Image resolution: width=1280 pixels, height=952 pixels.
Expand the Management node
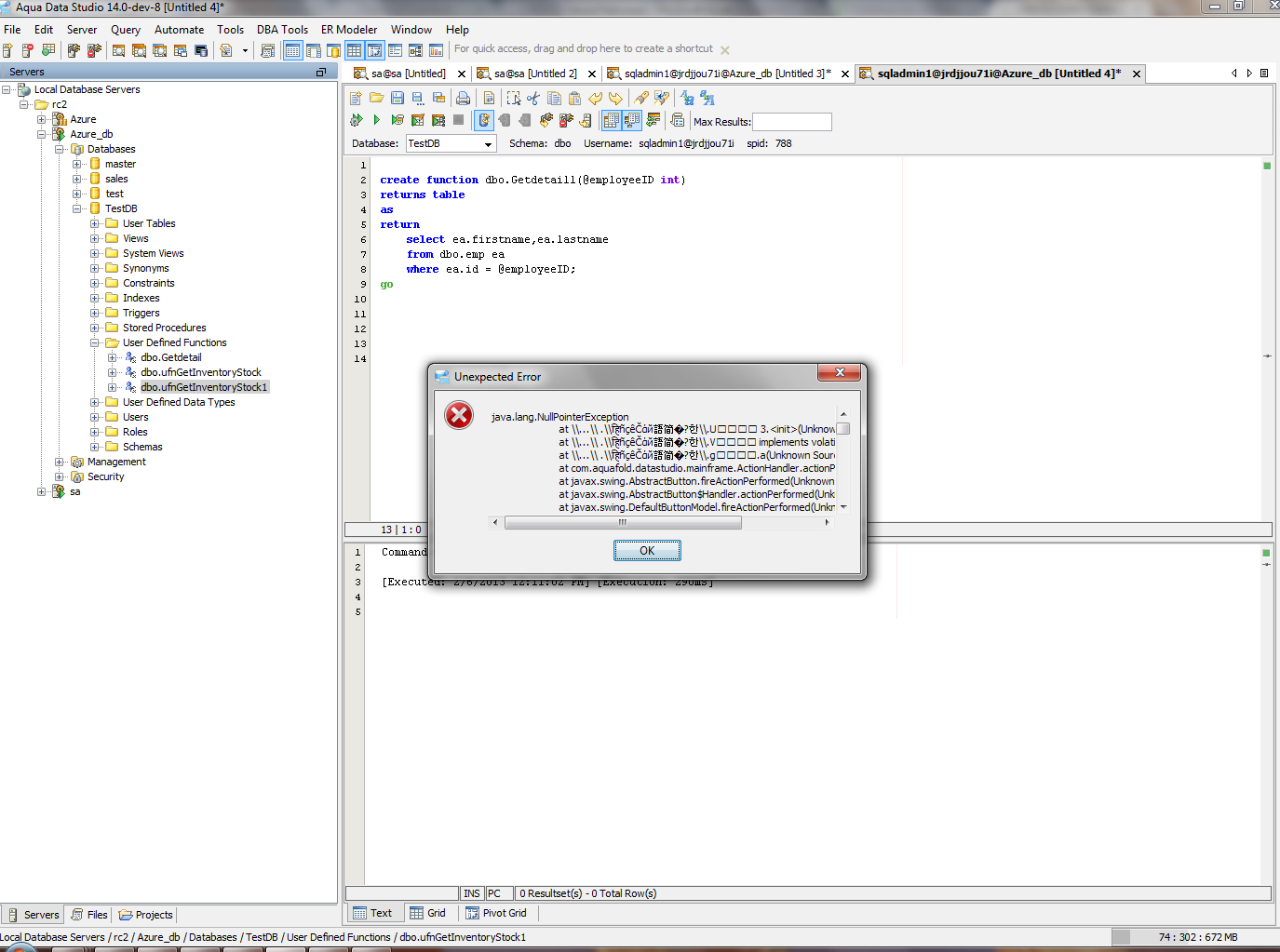[60, 462]
